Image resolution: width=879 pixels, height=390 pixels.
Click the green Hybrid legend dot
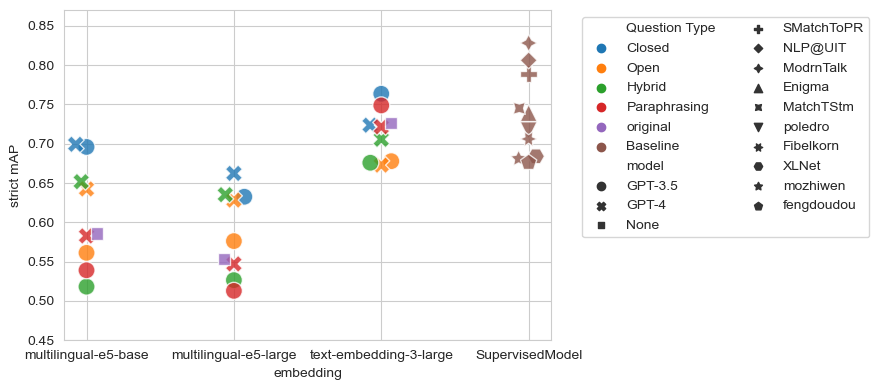pyautogui.click(x=602, y=87)
